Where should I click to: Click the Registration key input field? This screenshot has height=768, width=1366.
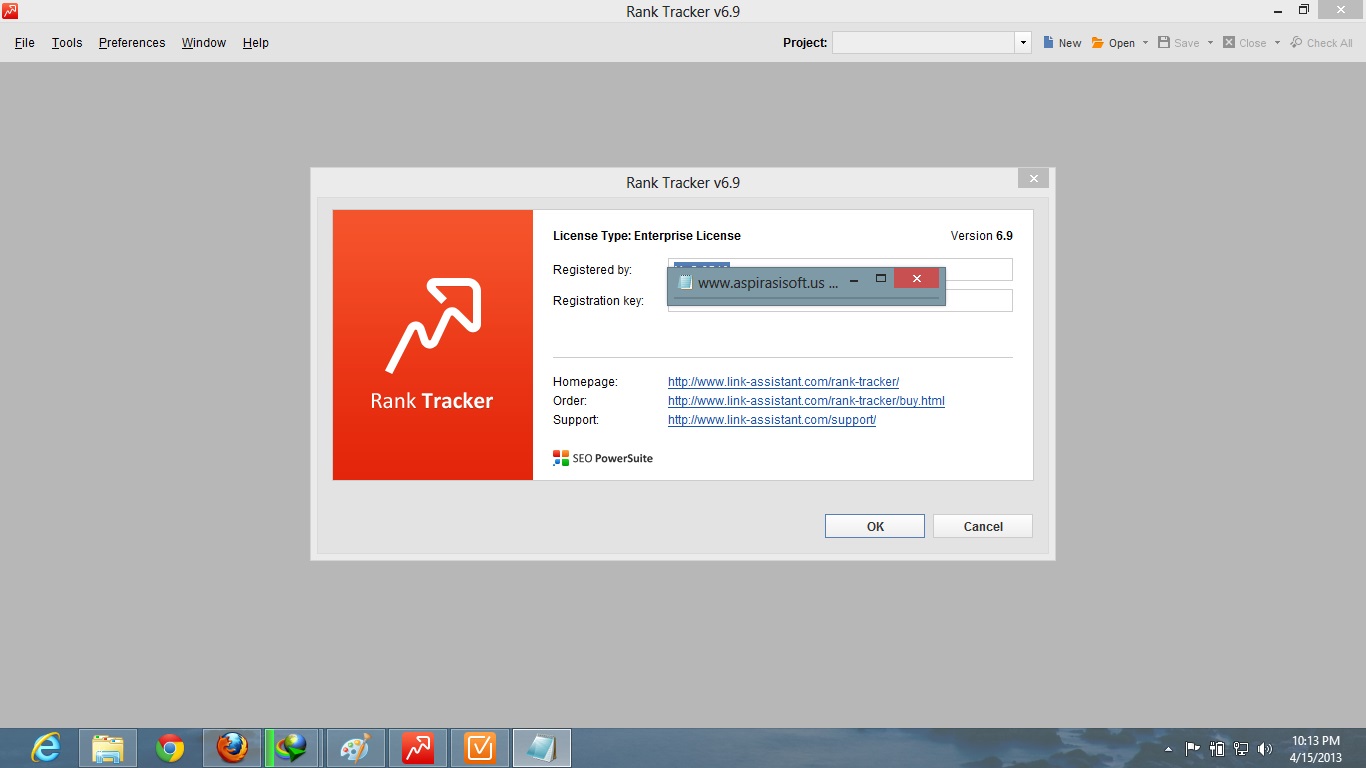pos(840,300)
